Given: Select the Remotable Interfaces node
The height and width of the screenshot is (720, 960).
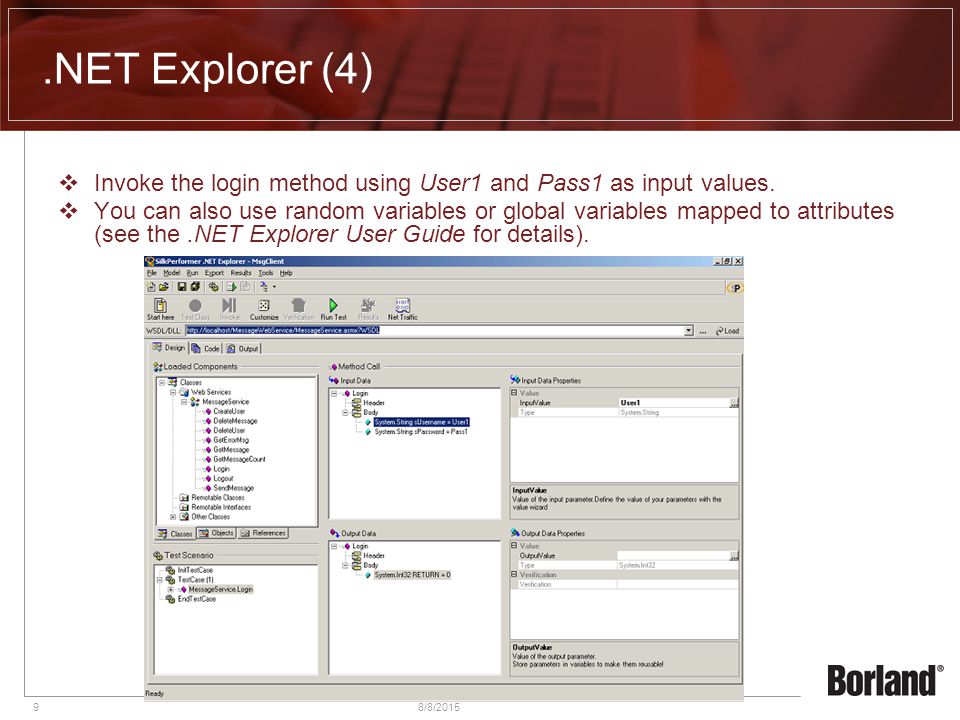Looking at the screenshot, I should click(x=221, y=508).
